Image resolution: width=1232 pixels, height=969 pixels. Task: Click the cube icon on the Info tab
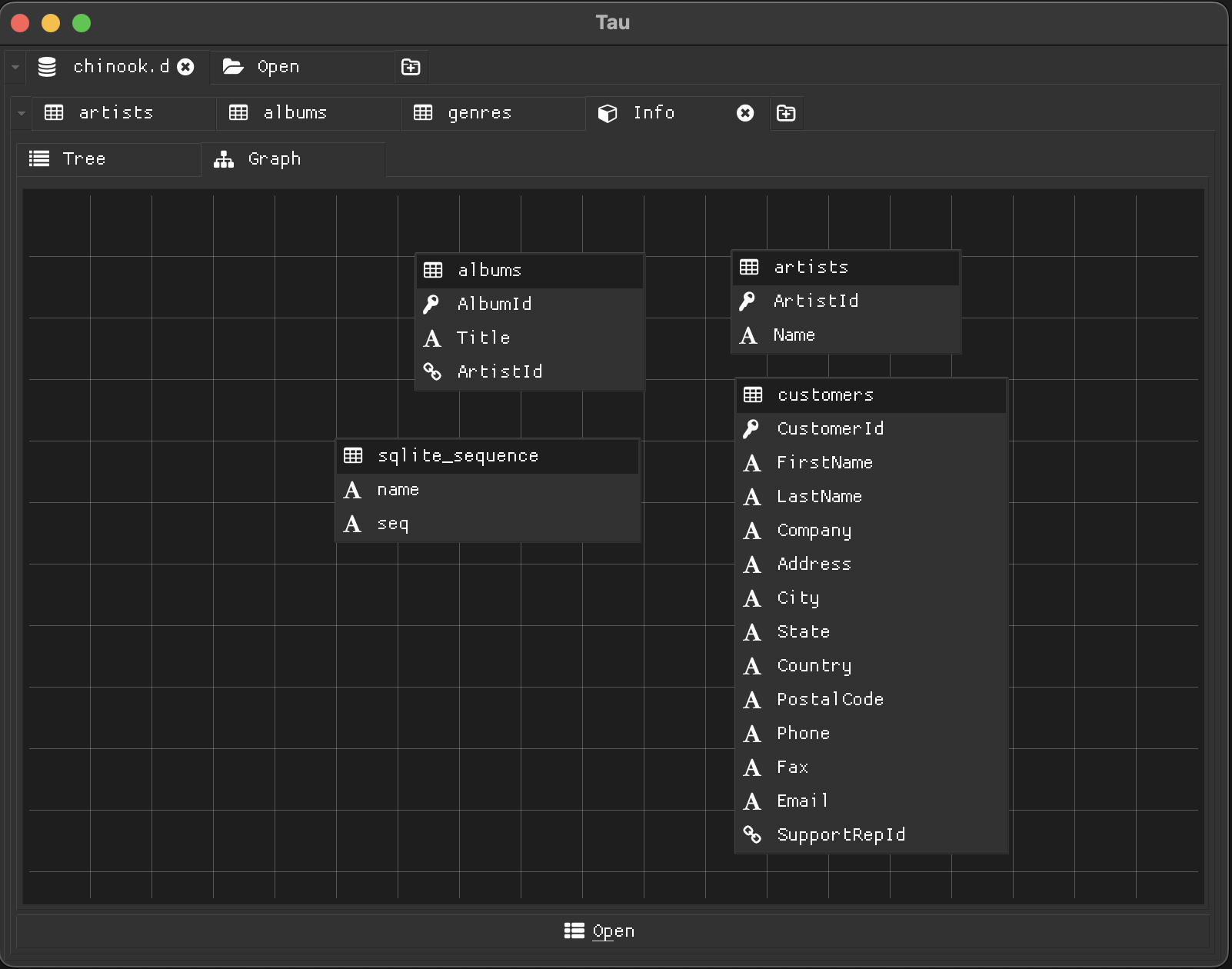tap(608, 113)
